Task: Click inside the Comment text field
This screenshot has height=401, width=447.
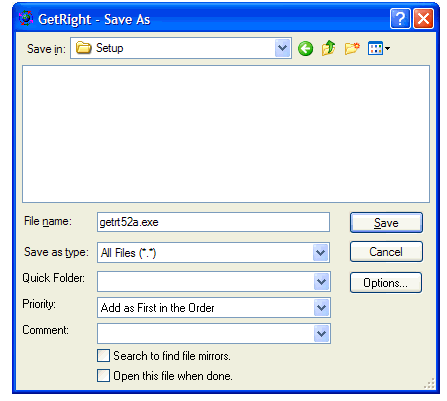Action: point(206,333)
